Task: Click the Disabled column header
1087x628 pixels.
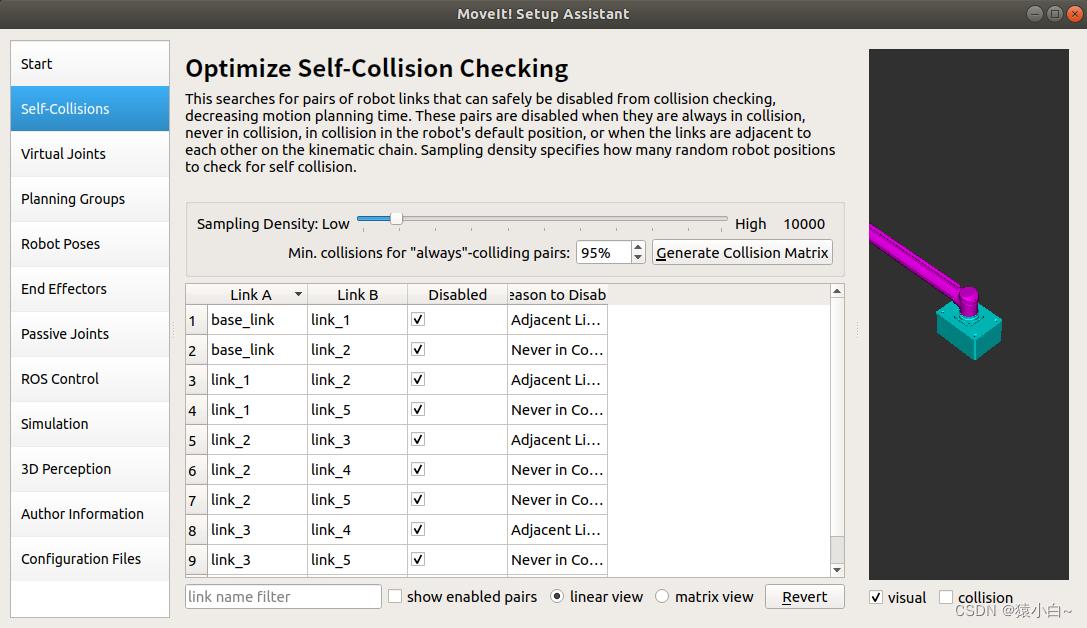Action: [458, 295]
